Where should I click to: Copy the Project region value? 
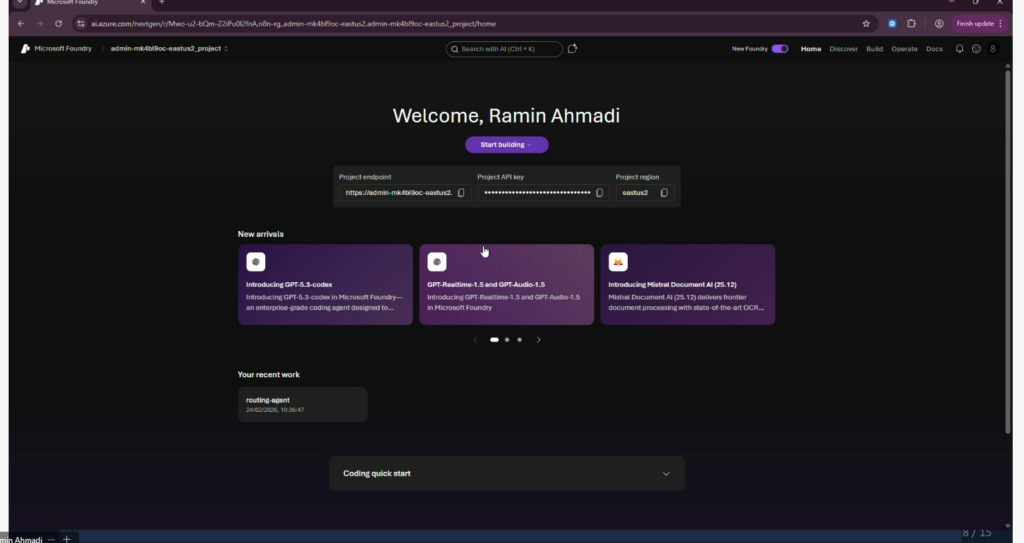coord(664,193)
